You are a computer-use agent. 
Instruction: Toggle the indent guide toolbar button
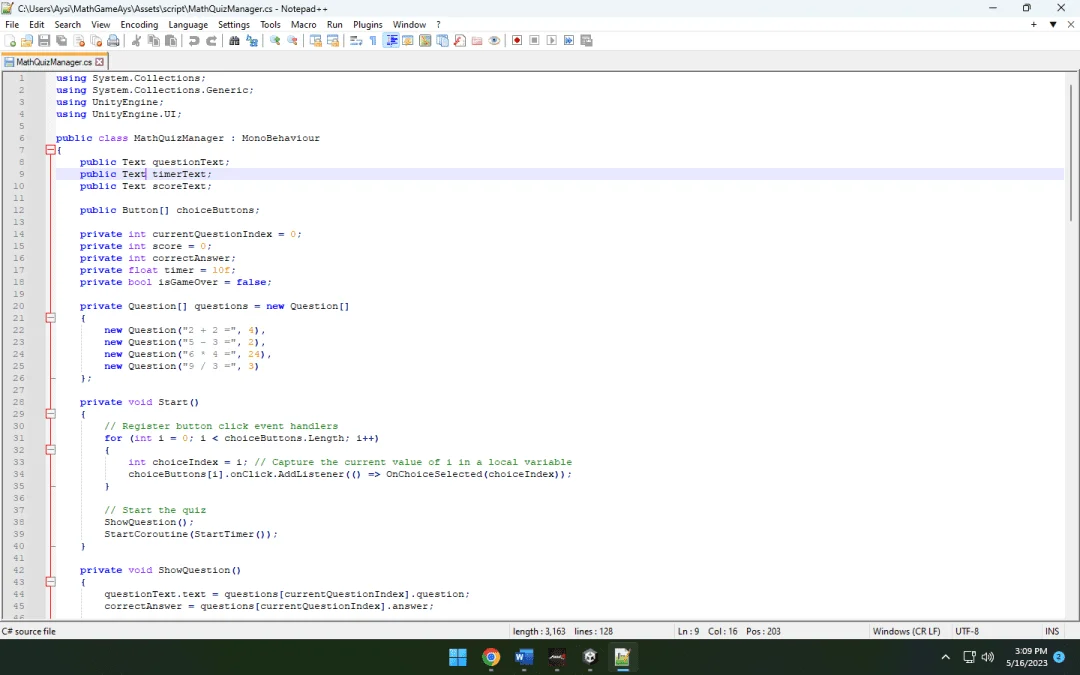[391, 41]
